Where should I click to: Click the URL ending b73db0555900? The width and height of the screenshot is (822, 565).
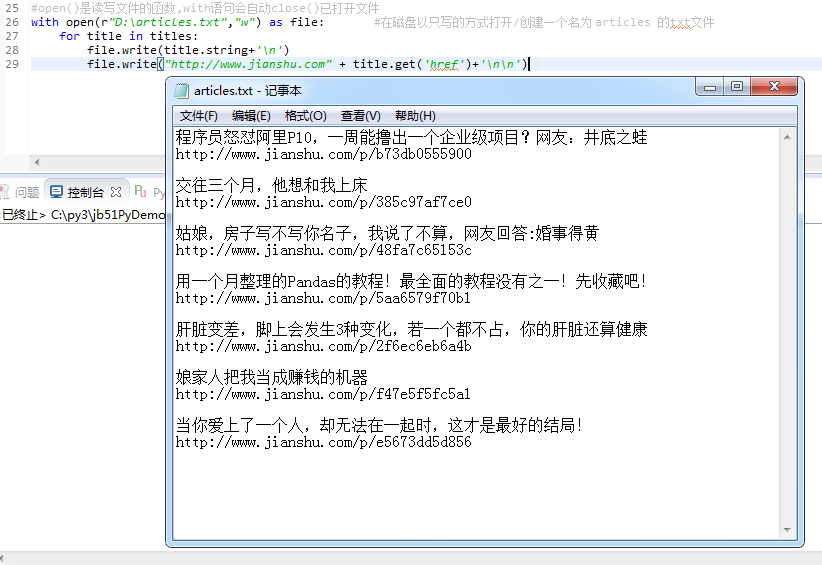pos(323,154)
